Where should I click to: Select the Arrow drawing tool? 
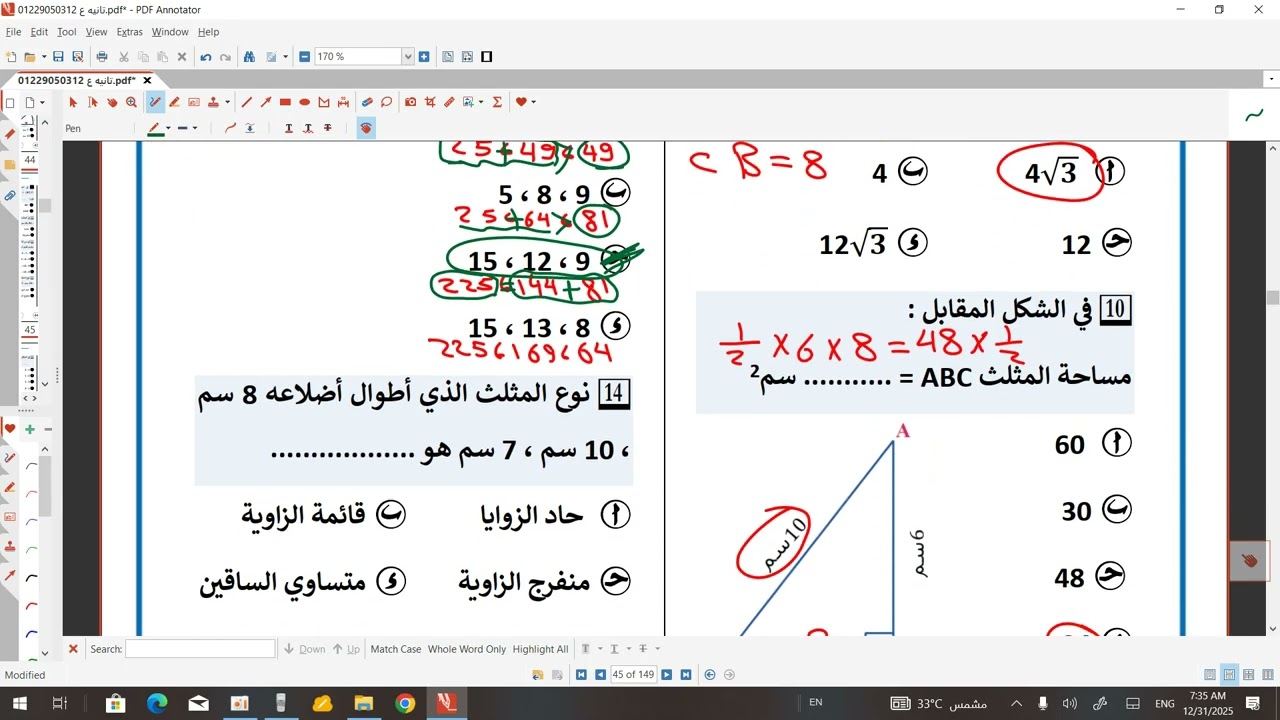pyautogui.click(x=266, y=102)
